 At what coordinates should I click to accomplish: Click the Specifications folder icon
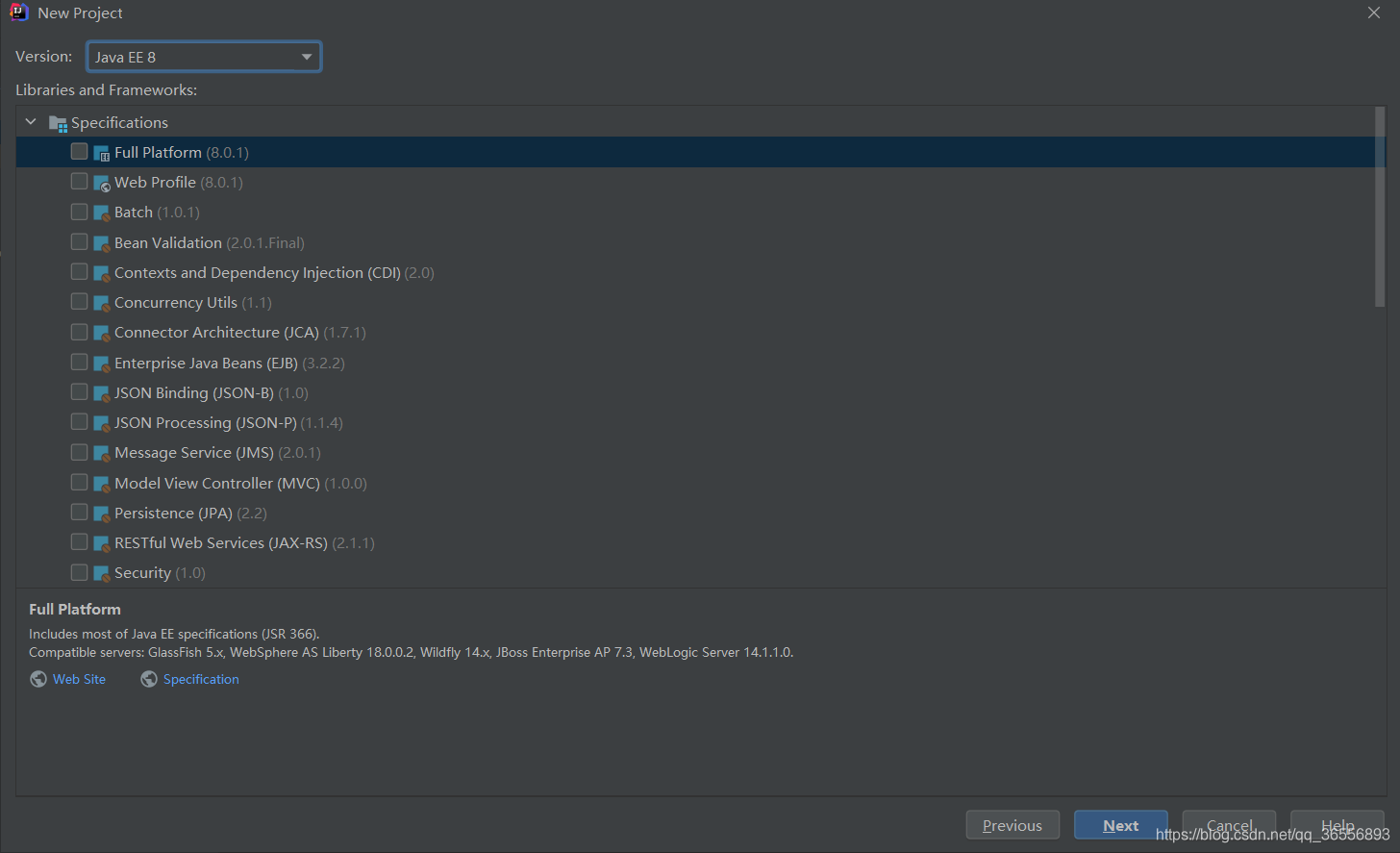point(58,123)
